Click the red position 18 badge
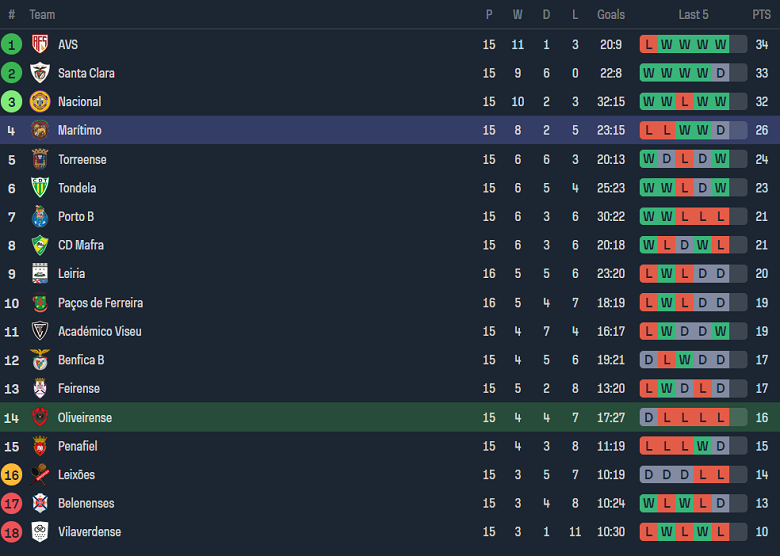 tap(11, 532)
